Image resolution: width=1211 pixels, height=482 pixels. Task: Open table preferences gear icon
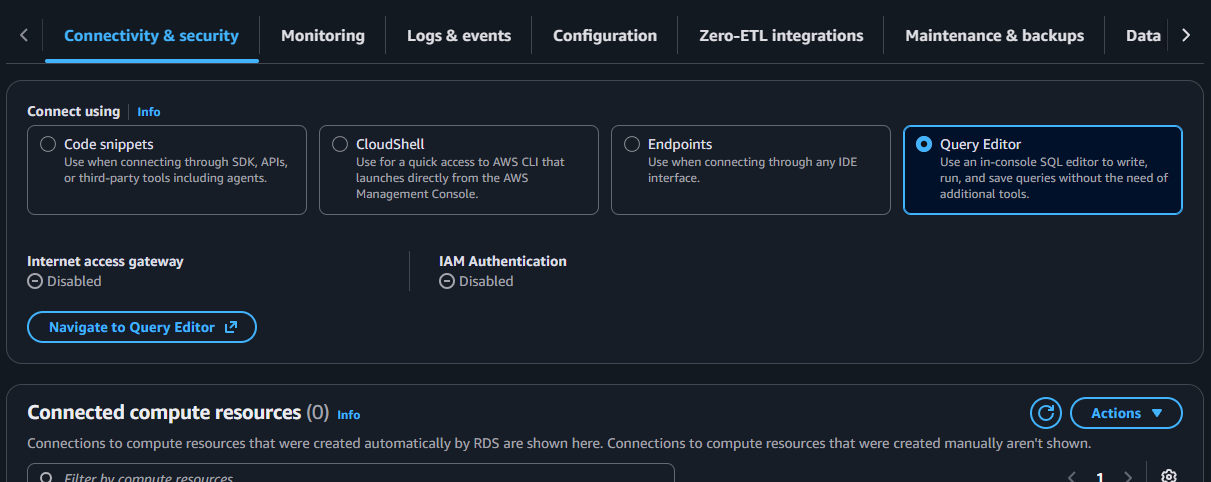tap(1169, 476)
